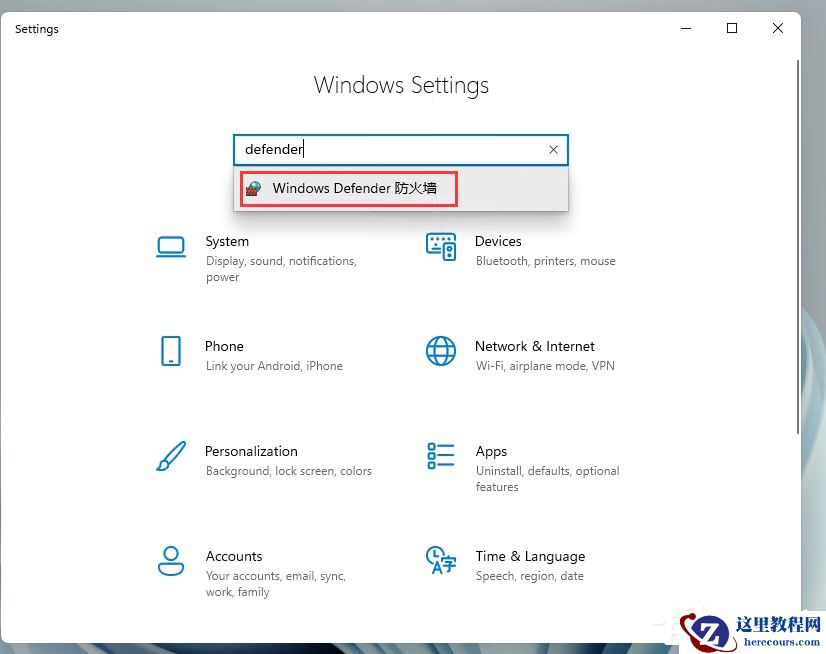The image size is (826, 654).
Task: Open Accounts settings via the person icon
Action: tap(171, 561)
